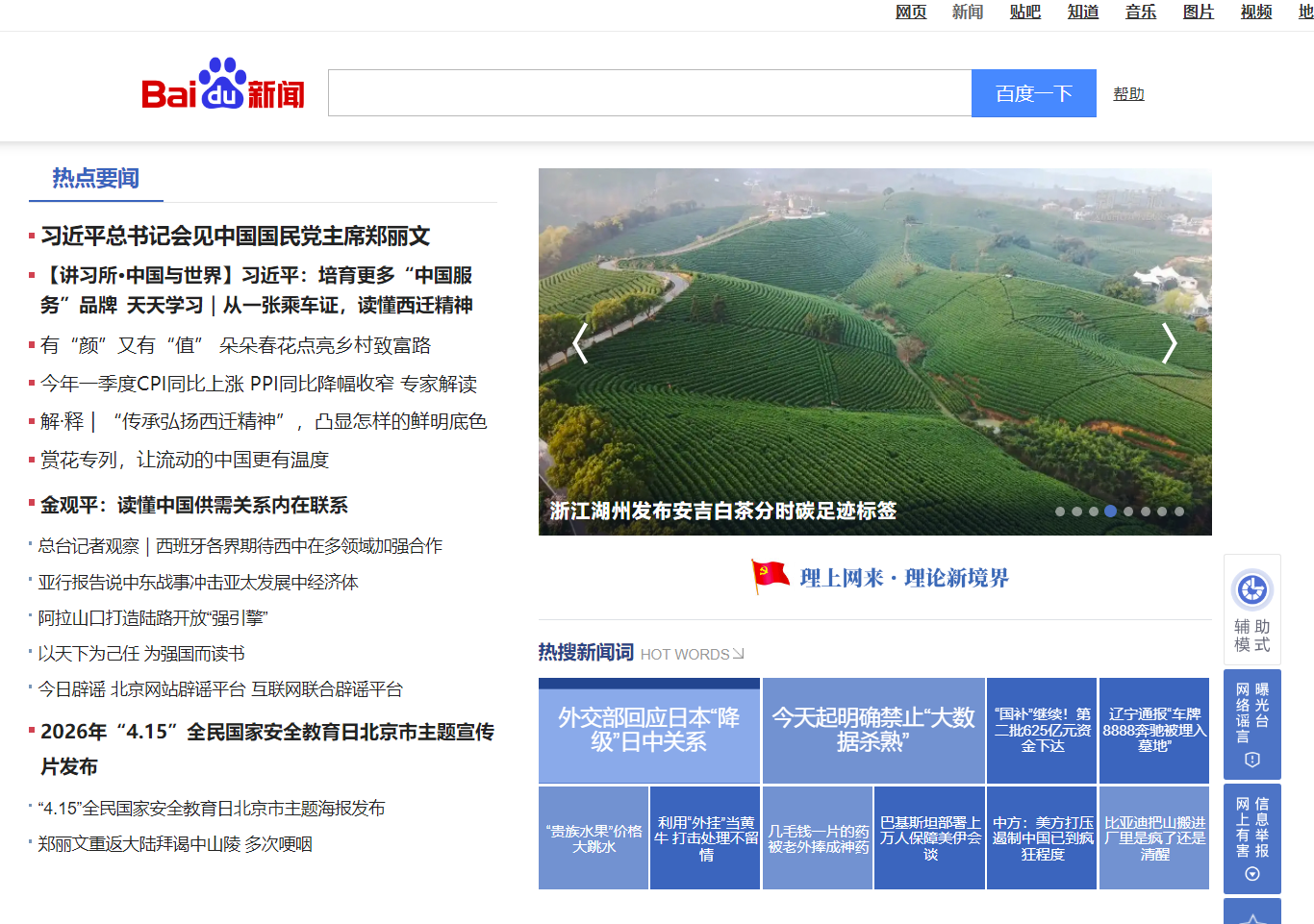Advance carousel with the right arrow
1314x924 pixels.
pos(1169,343)
